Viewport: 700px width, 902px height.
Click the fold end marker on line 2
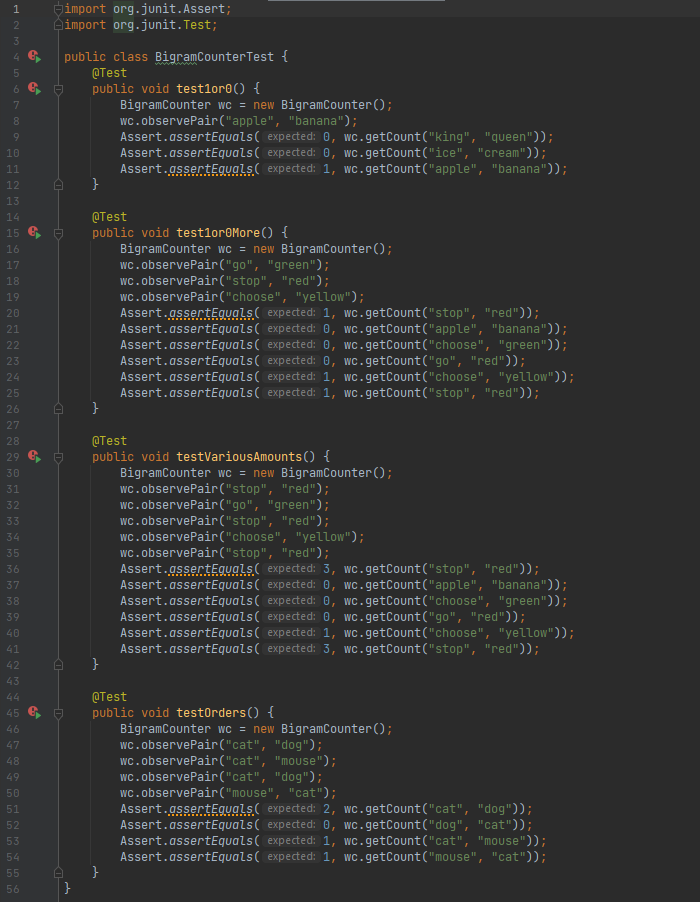58,25
